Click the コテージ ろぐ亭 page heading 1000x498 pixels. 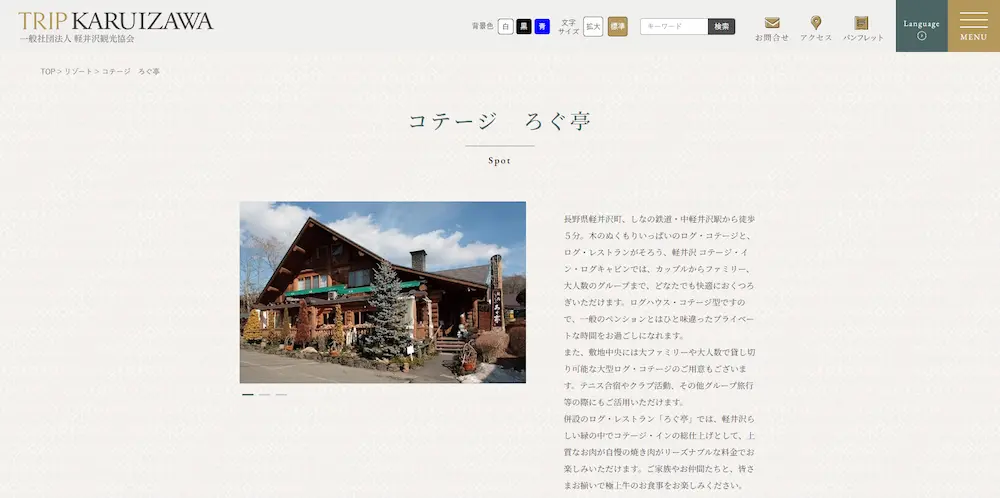[499, 122]
